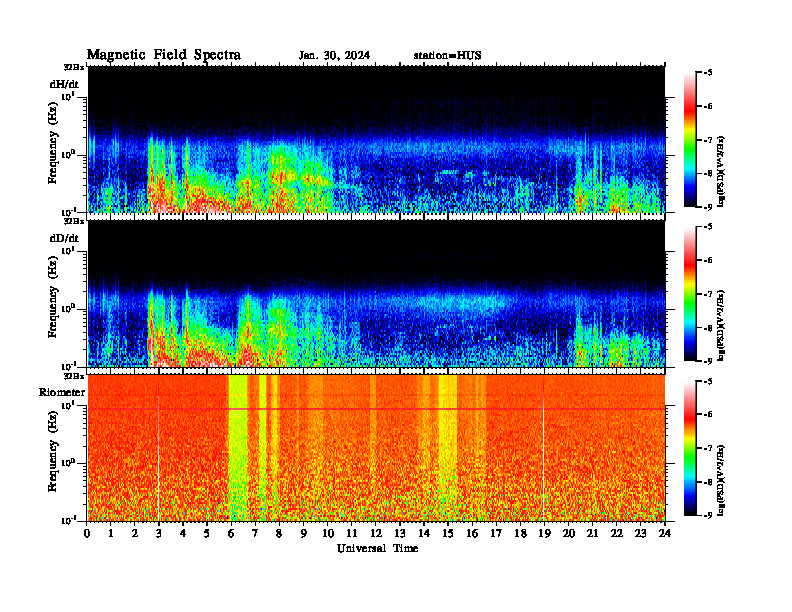Image resolution: width=792 pixels, height=612 pixels.
Task: Click the hour tick label '5'
Action: (x=207, y=534)
